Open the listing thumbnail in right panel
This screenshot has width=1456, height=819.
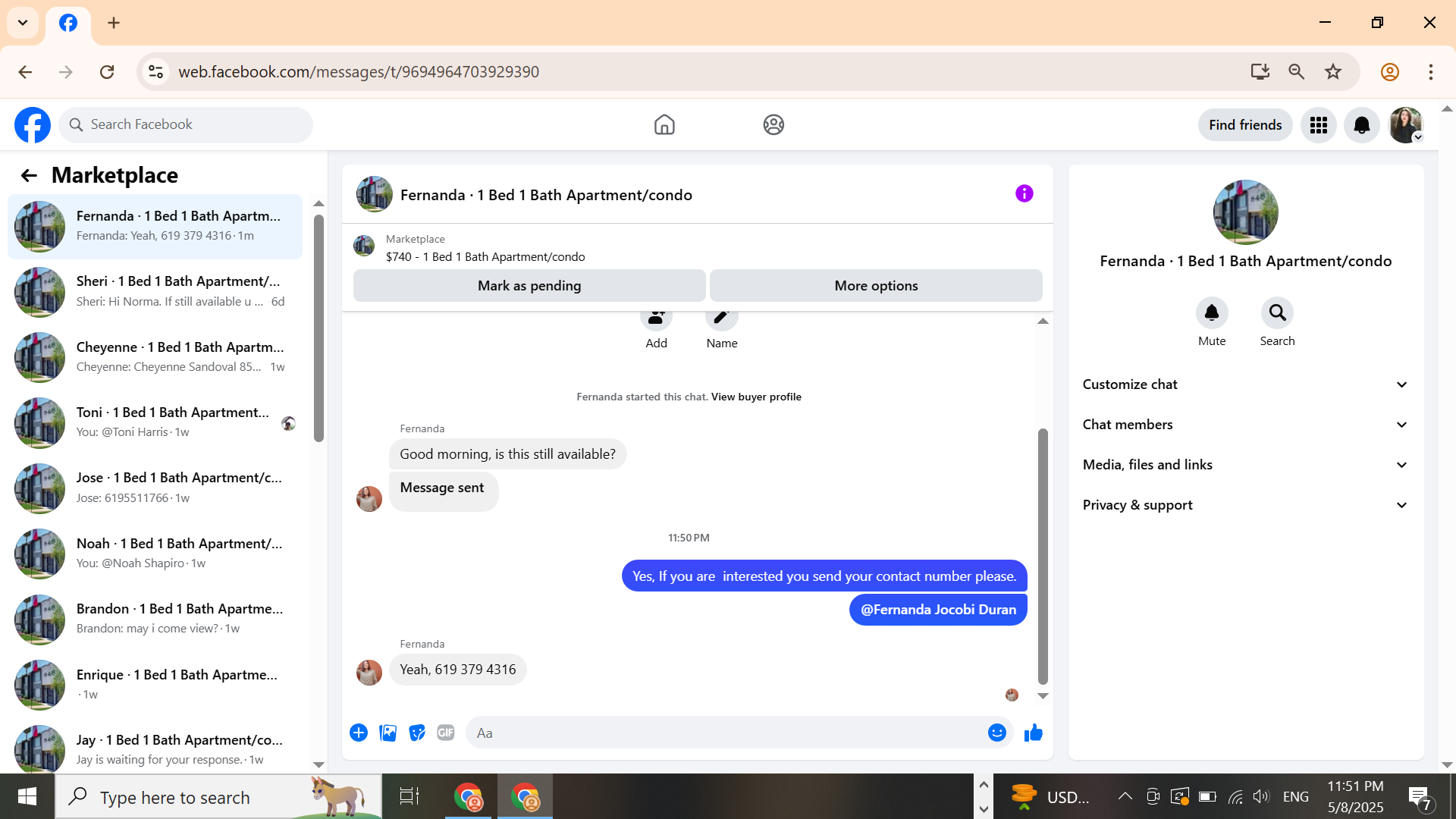1246,212
